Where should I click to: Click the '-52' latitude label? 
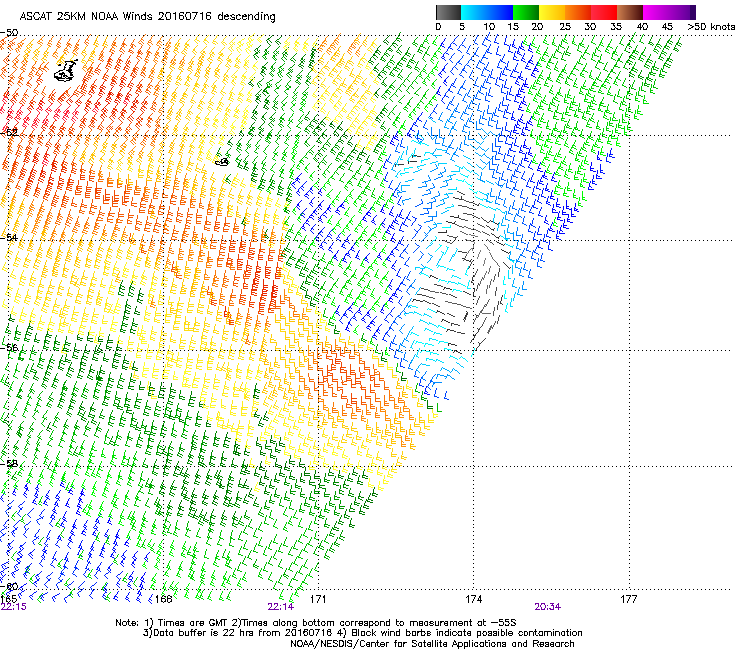point(9,133)
